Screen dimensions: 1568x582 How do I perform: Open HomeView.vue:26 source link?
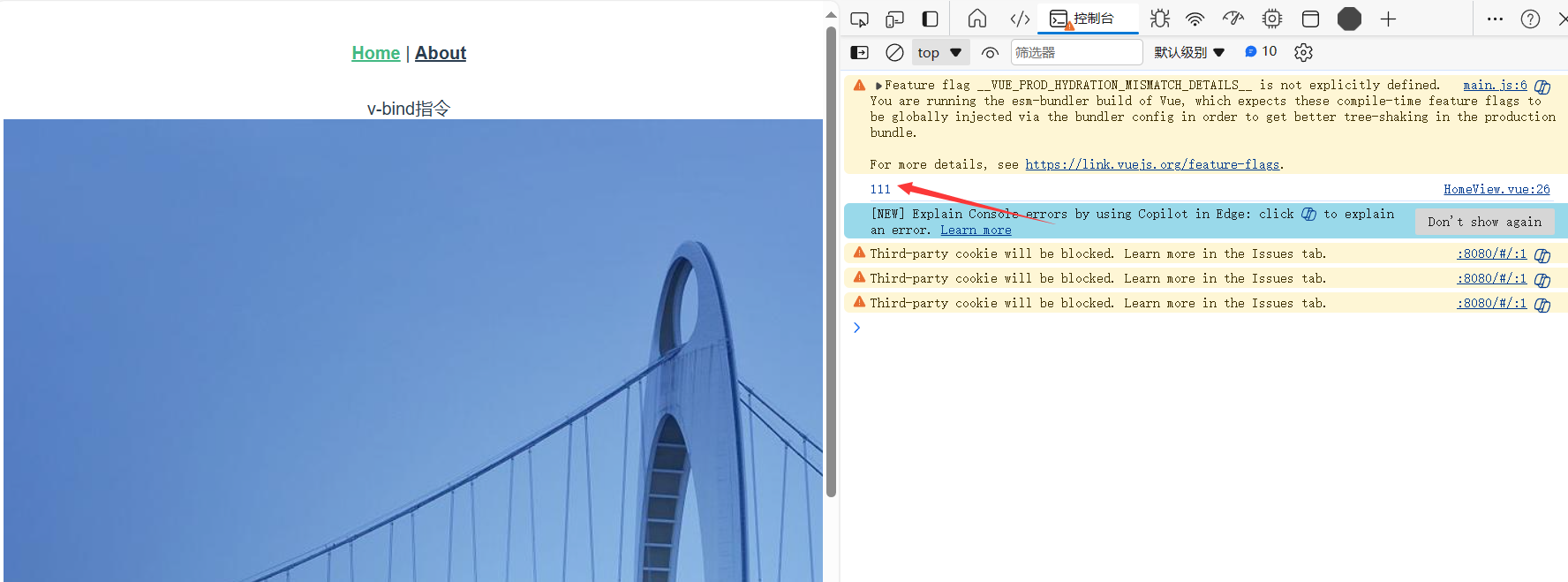1496,189
